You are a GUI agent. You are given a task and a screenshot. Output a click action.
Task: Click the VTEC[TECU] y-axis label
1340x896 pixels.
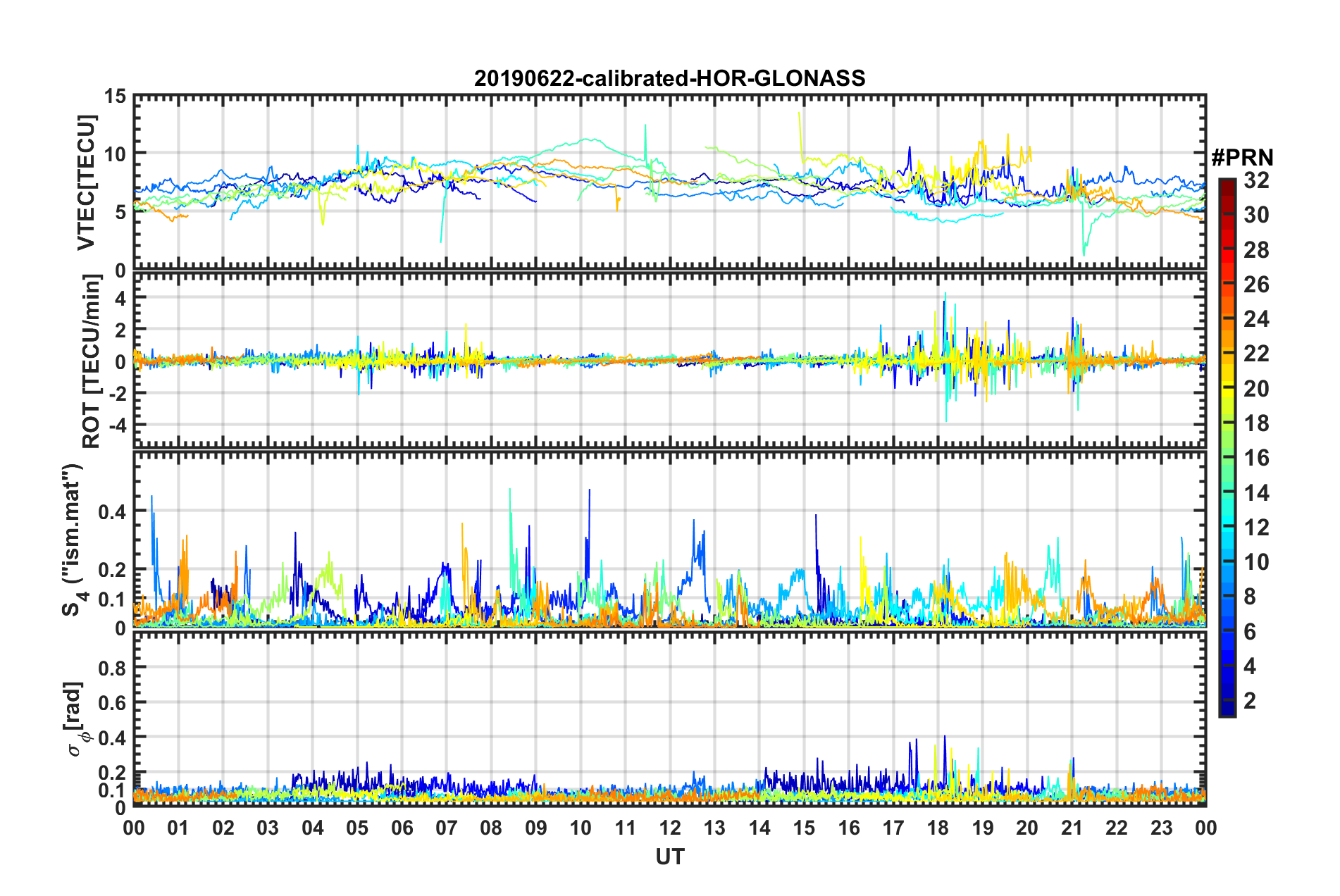pos(86,182)
